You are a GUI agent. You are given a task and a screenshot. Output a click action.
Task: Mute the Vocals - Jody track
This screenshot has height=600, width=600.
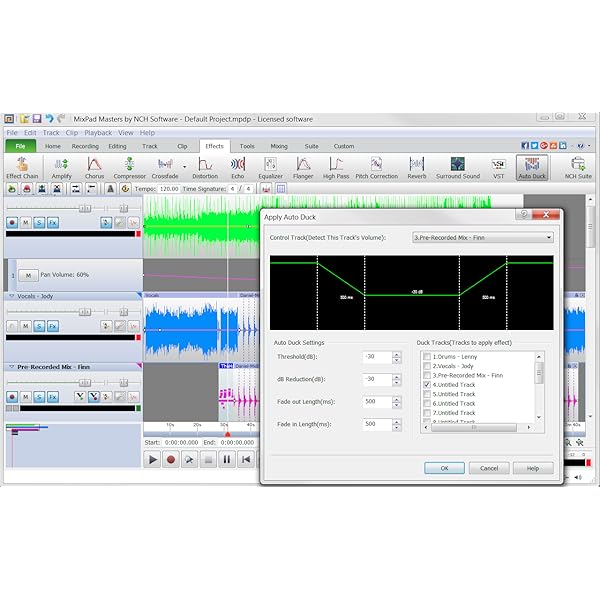pyautogui.click(x=26, y=326)
